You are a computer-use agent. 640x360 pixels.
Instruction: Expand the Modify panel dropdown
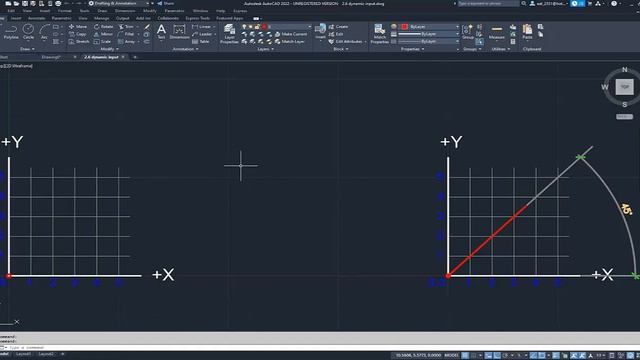[109, 49]
